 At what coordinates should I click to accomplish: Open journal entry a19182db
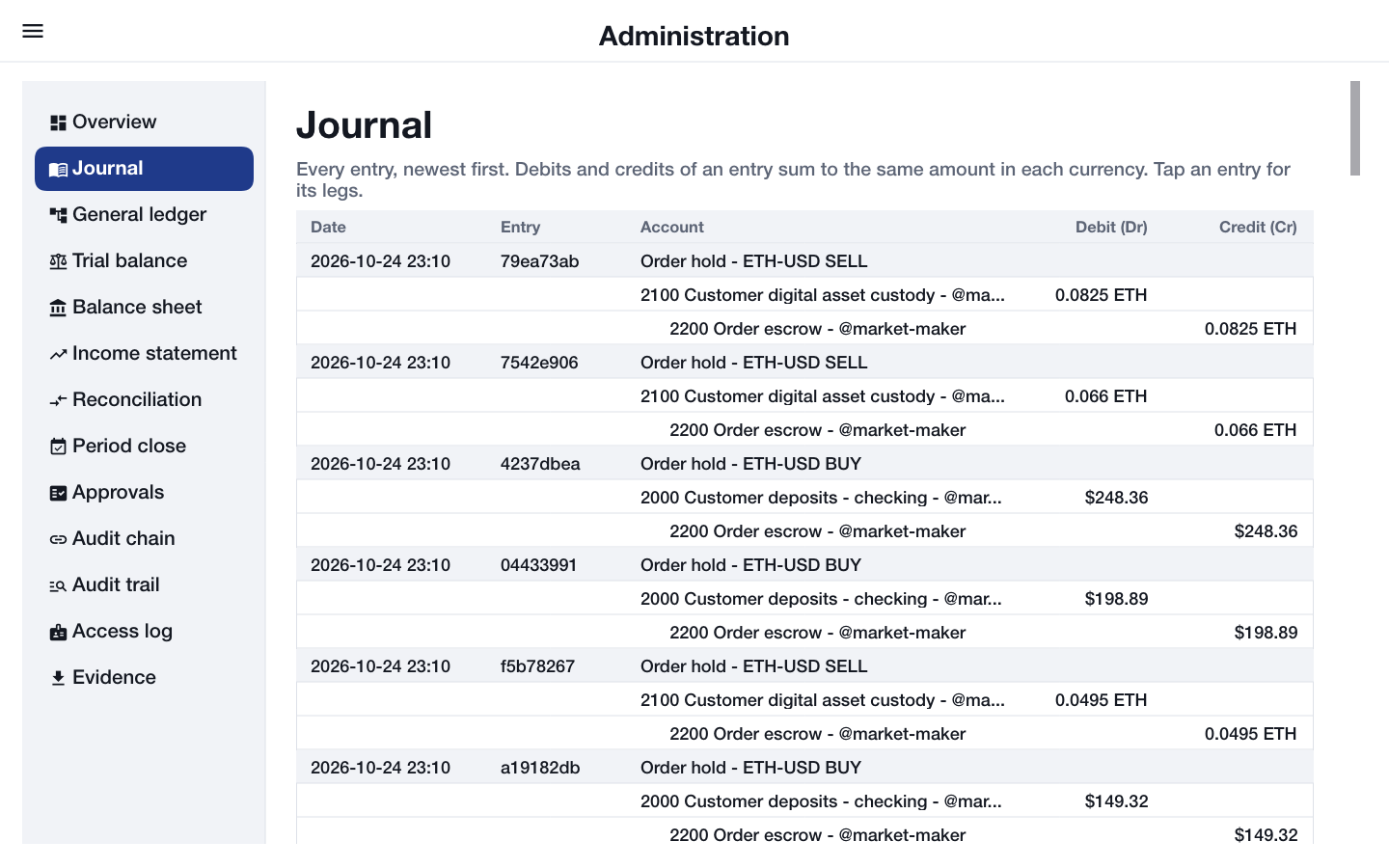coord(804,768)
